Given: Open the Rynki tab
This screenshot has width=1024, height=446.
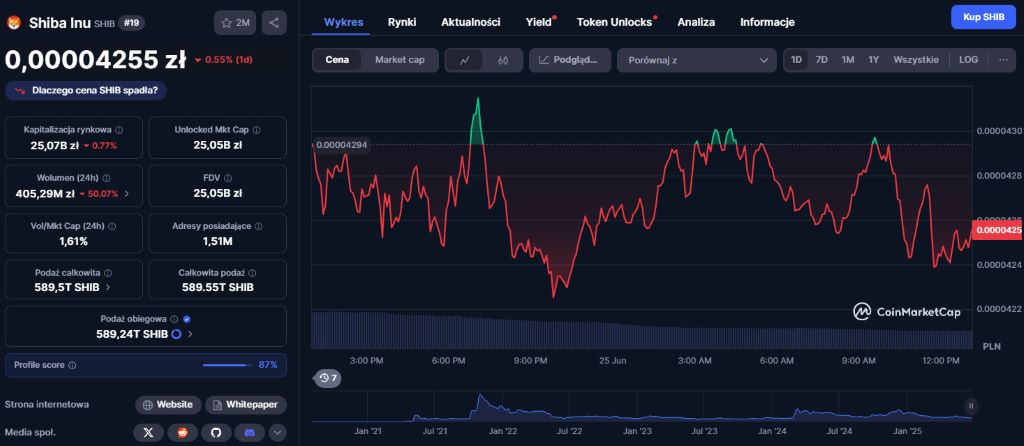Looking at the screenshot, I should [x=402, y=22].
